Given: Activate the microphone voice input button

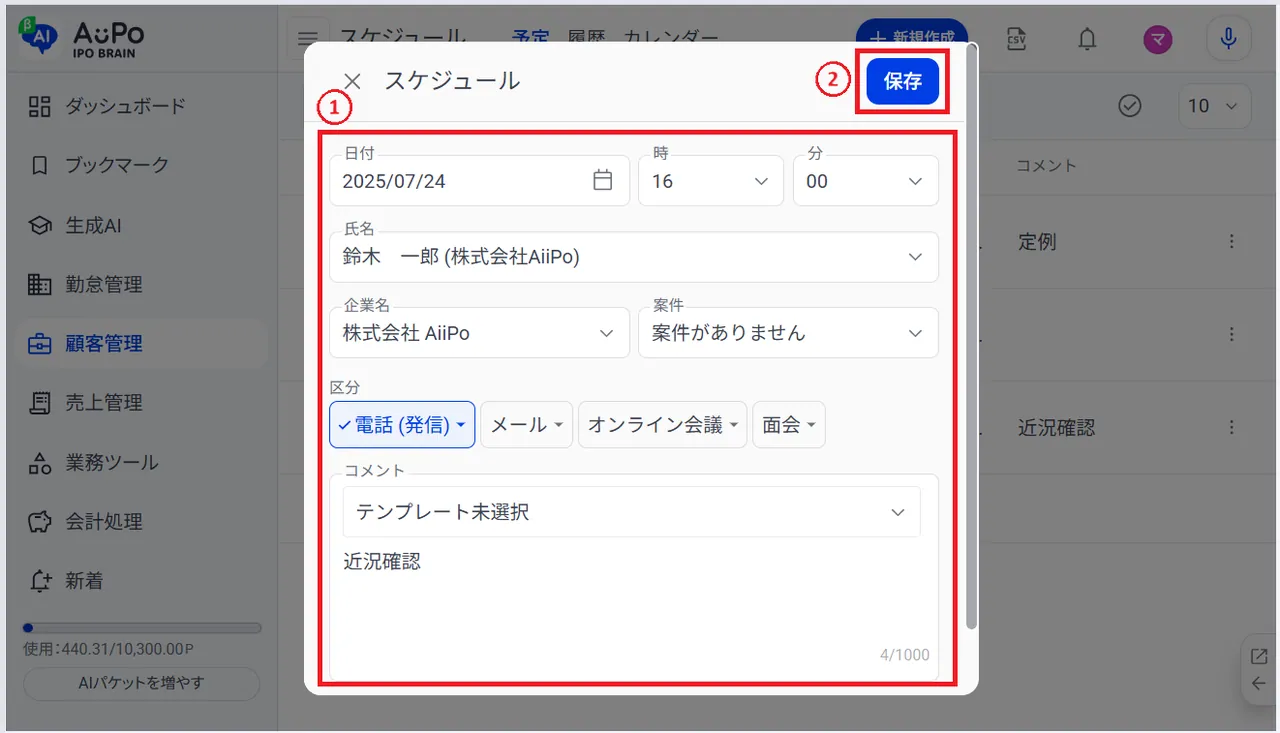Looking at the screenshot, I should [x=1228, y=39].
